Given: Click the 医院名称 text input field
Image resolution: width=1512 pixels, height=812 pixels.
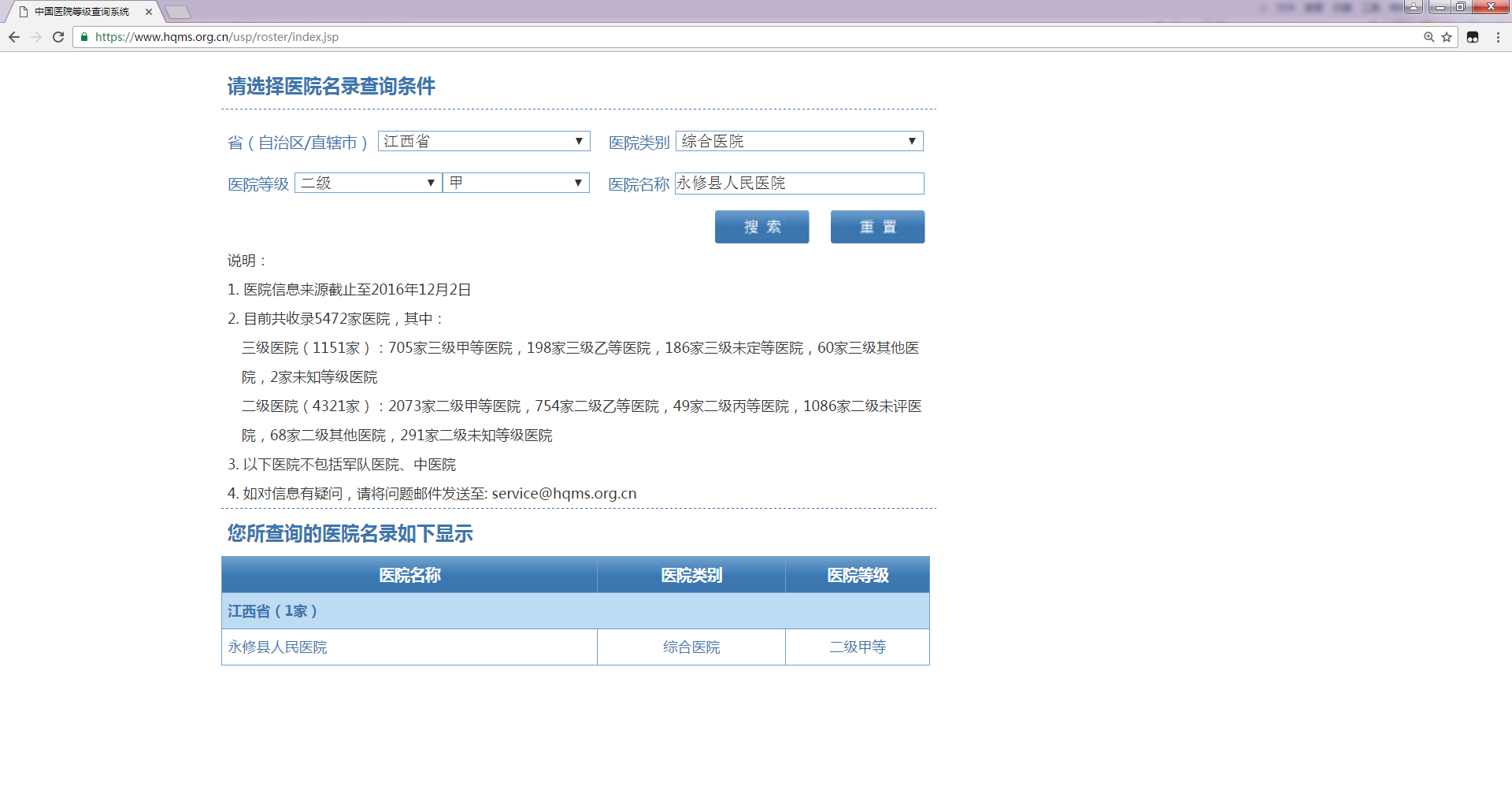Looking at the screenshot, I should click(799, 184).
